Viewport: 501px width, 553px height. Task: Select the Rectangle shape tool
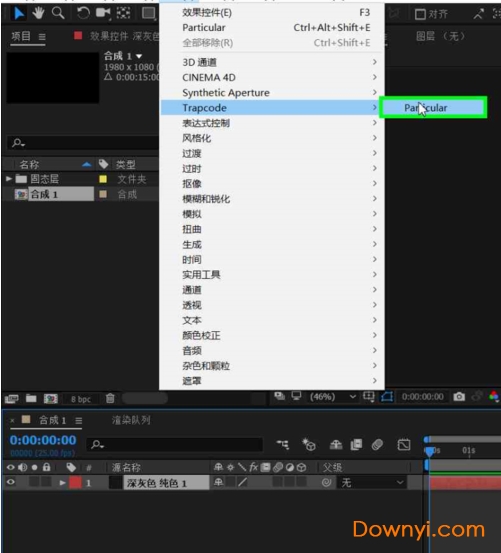tap(148, 13)
